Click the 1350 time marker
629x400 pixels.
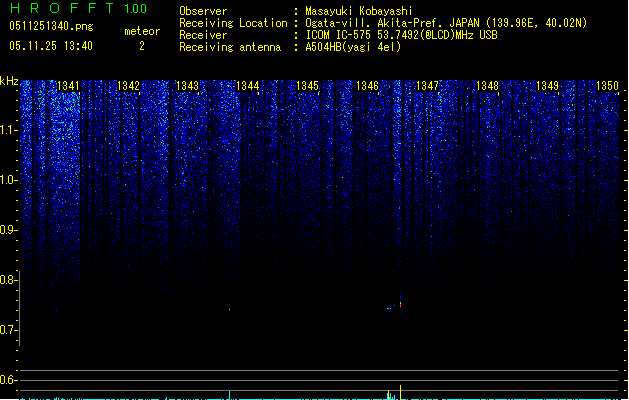[x=607, y=85]
